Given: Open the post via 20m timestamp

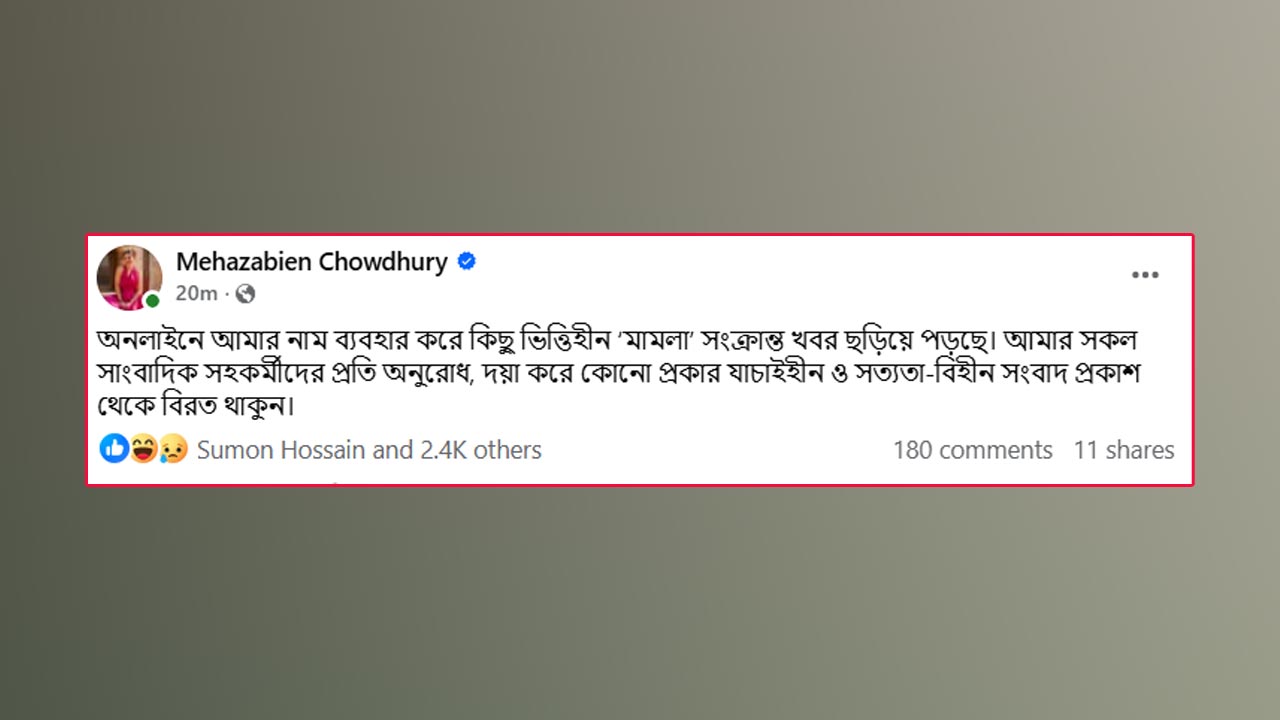Looking at the screenshot, I should (x=196, y=293).
